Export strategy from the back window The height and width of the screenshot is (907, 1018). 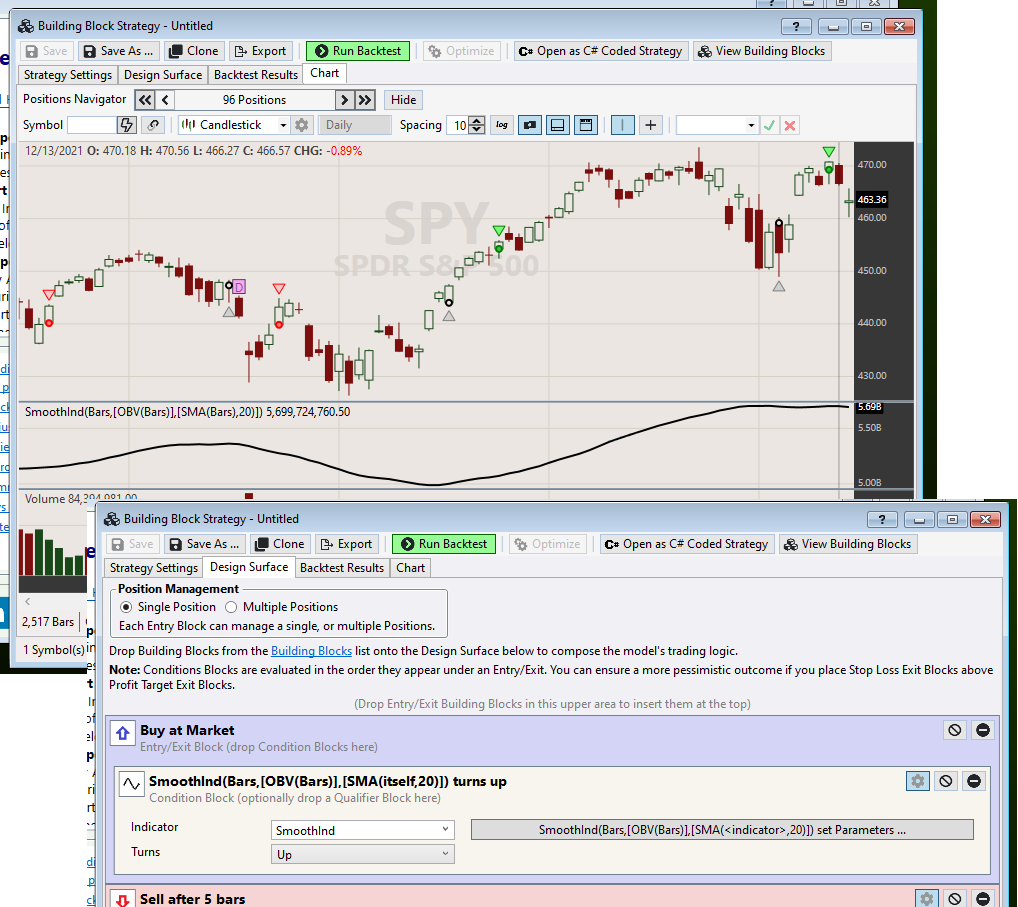point(260,51)
